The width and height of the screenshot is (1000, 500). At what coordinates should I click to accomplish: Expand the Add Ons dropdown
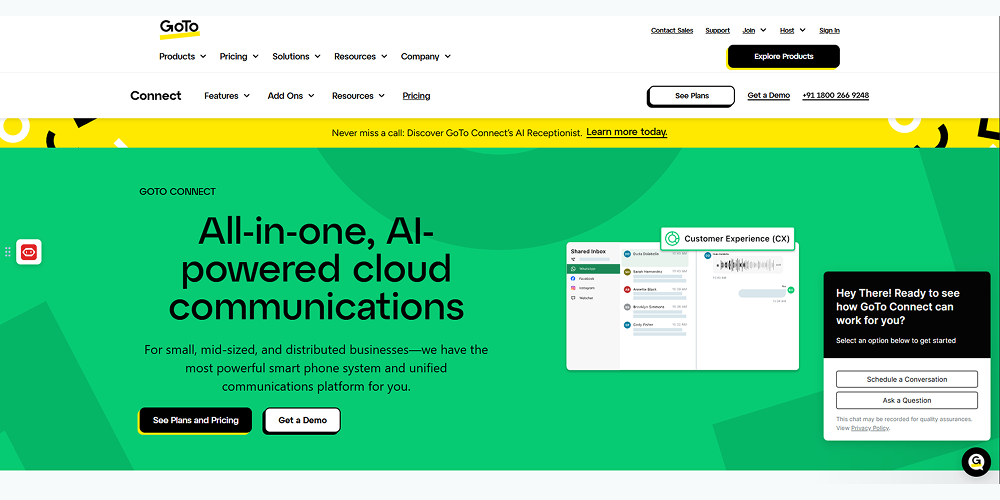click(x=291, y=96)
